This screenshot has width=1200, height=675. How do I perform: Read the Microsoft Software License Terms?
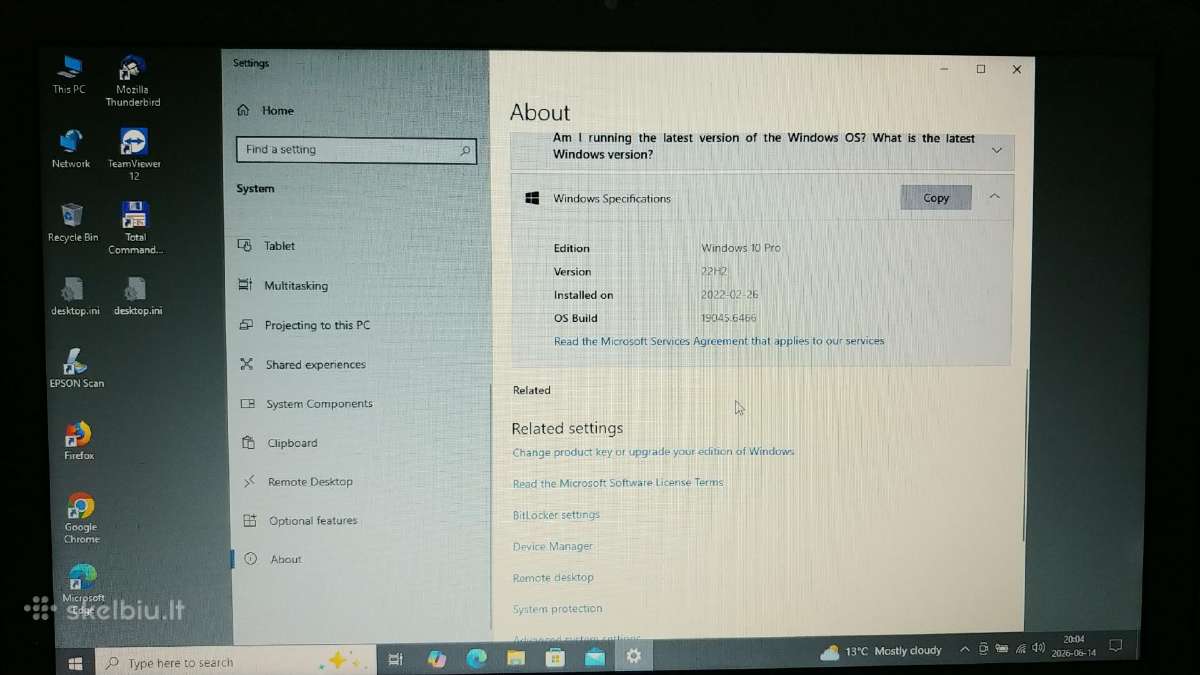(x=618, y=482)
